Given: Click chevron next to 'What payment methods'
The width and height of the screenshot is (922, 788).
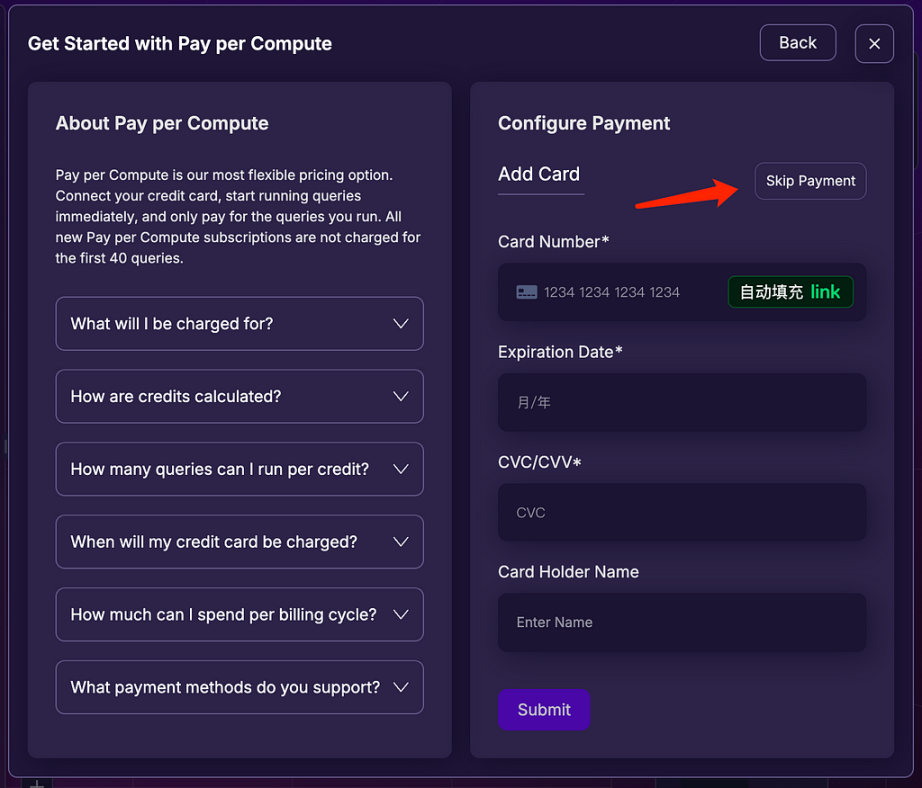Looking at the screenshot, I should coord(401,687).
